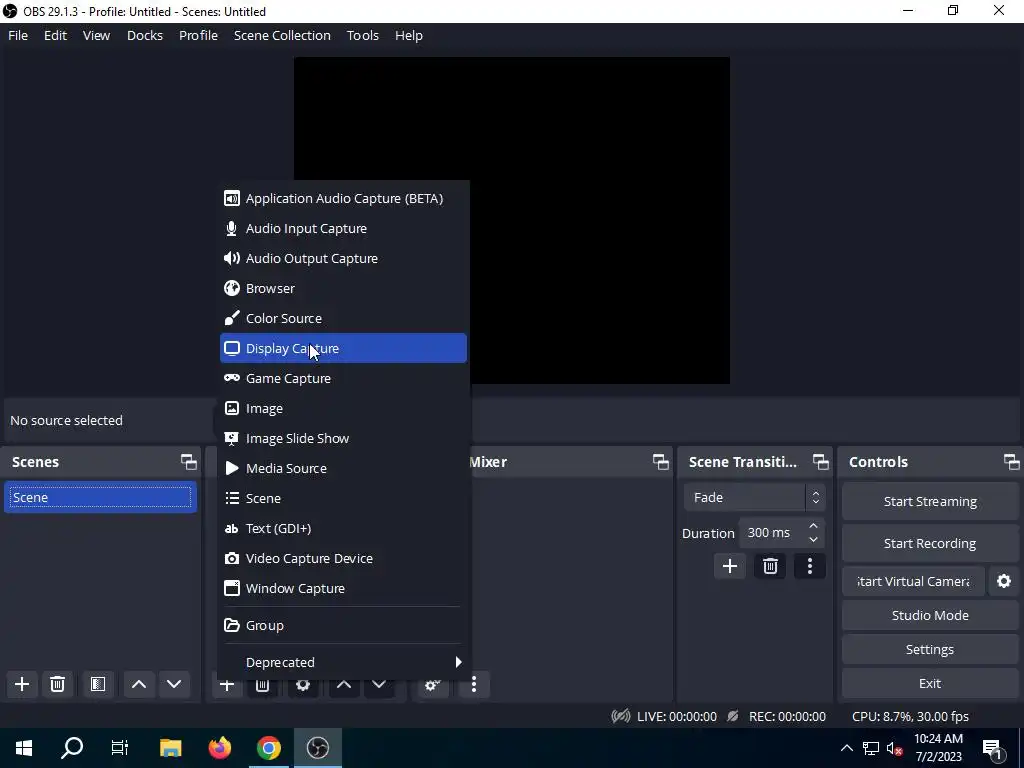This screenshot has height=768, width=1024.
Task: Float the Scenes dock with pop-out icon
Action: pos(189,462)
